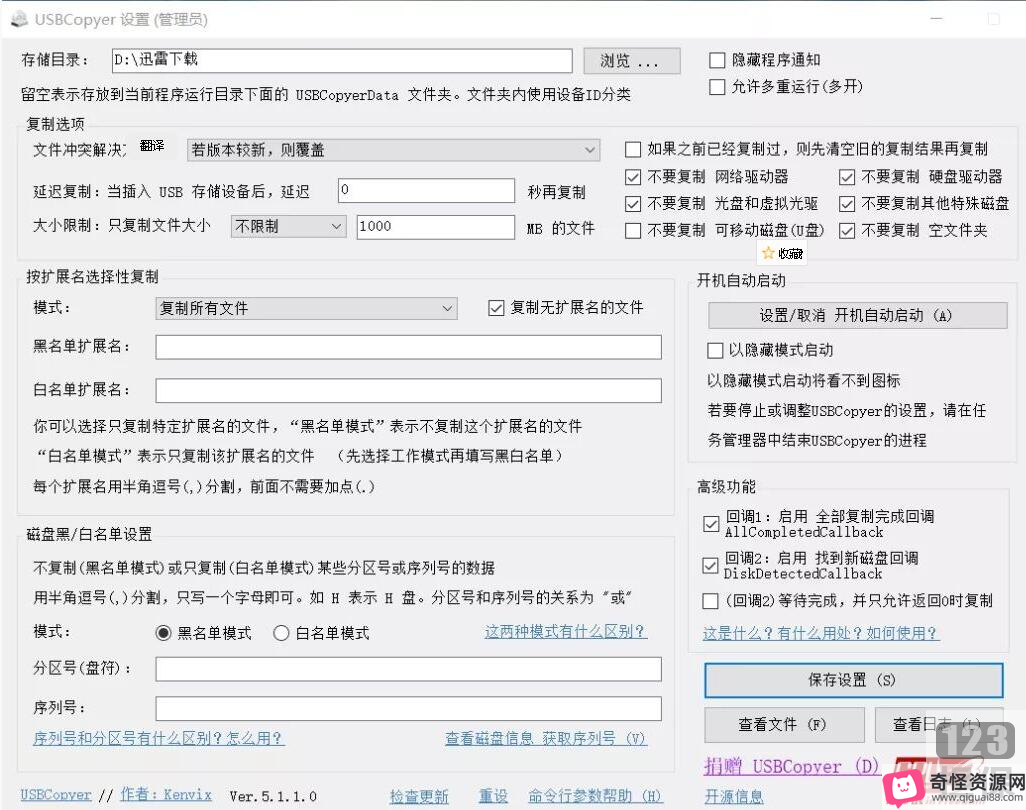
Task: Enable 隐藏程序通知 option
Action: click(x=717, y=60)
